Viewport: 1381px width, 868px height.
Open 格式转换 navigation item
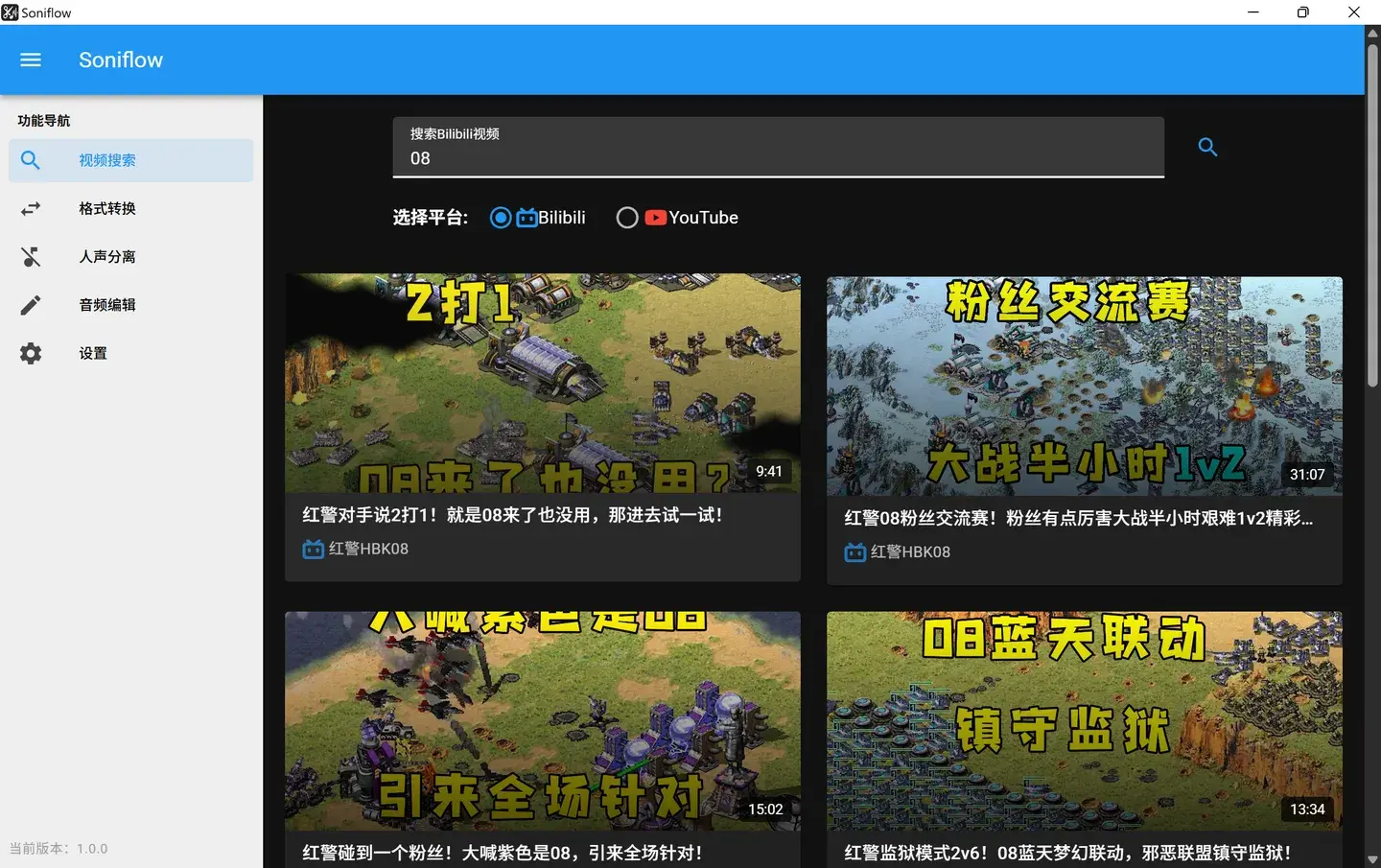coord(107,208)
